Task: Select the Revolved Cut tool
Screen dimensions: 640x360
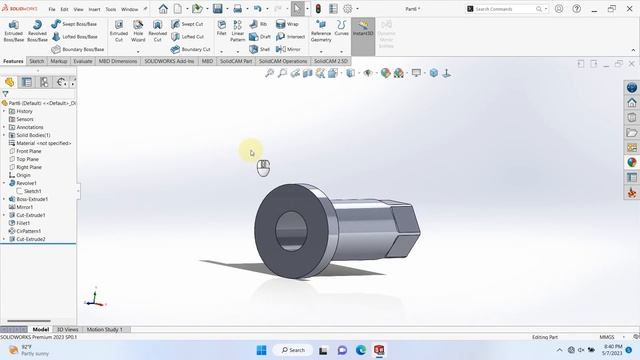Action: click(158, 31)
